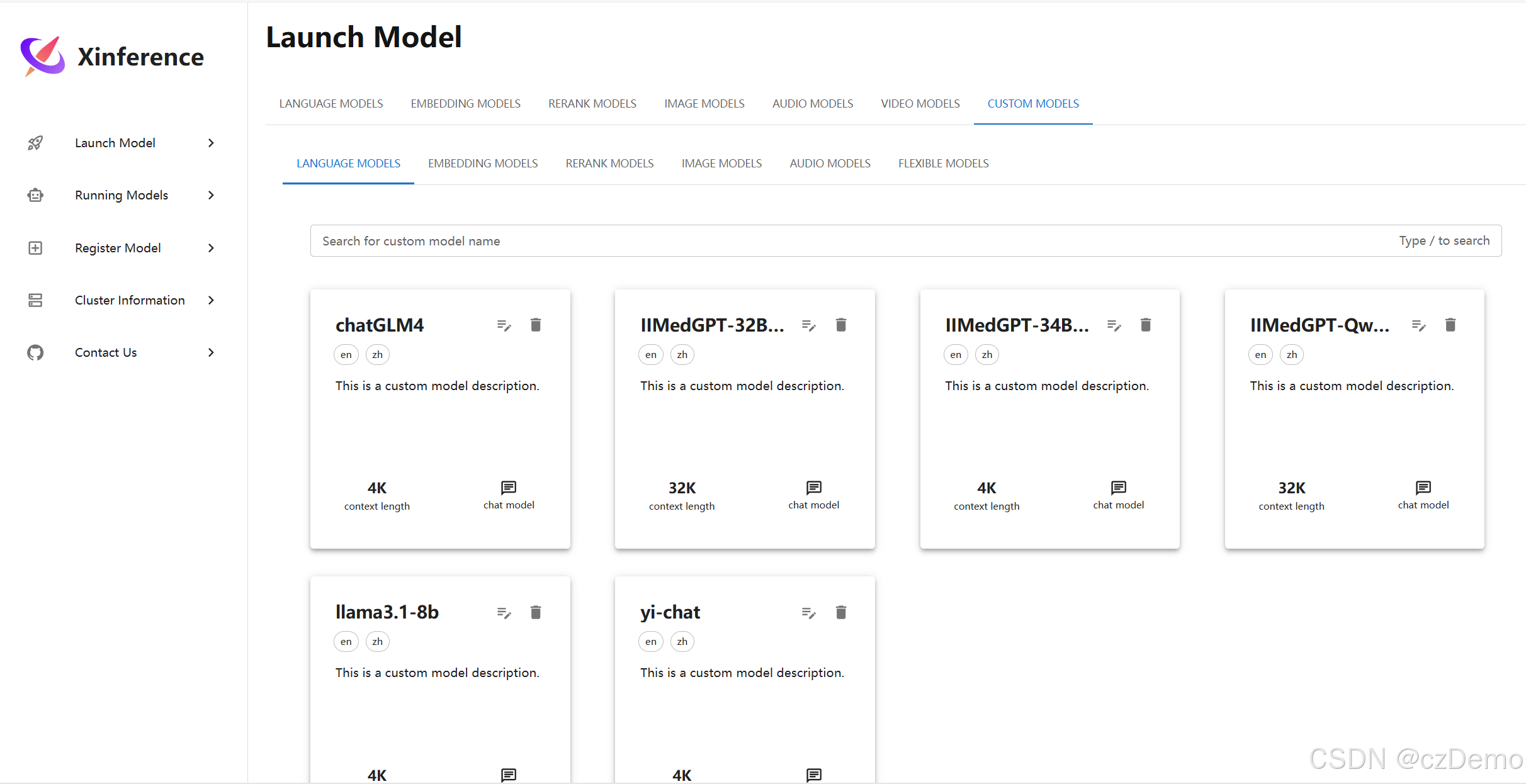Viewport: 1526px width, 784px height.
Task: Click the GitHub icon beside Contact Us
Action: pos(35,352)
